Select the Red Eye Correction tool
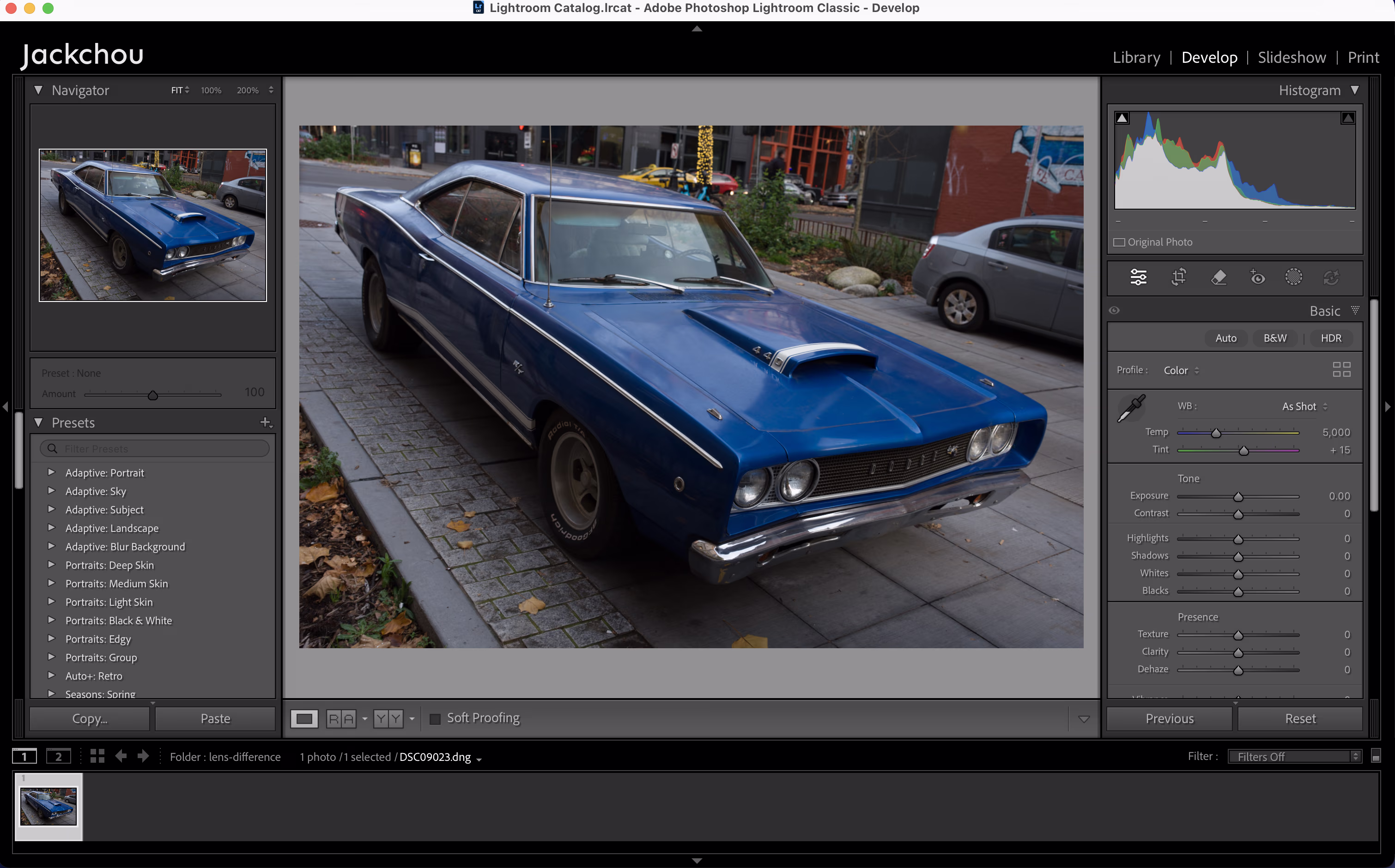Viewport: 1395px width, 868px height. pos(1257,277)
